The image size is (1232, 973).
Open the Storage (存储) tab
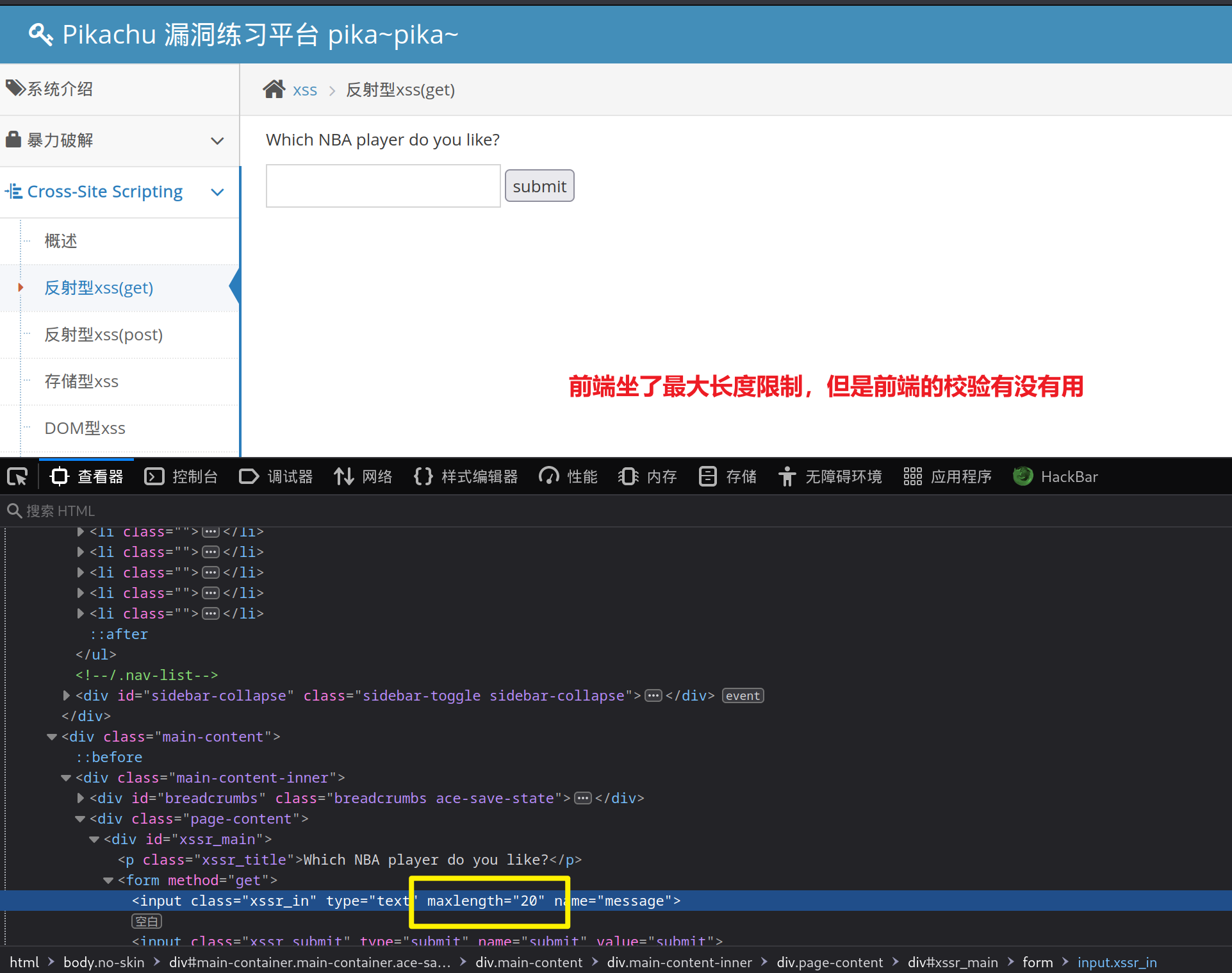click(x=727, y=477)
